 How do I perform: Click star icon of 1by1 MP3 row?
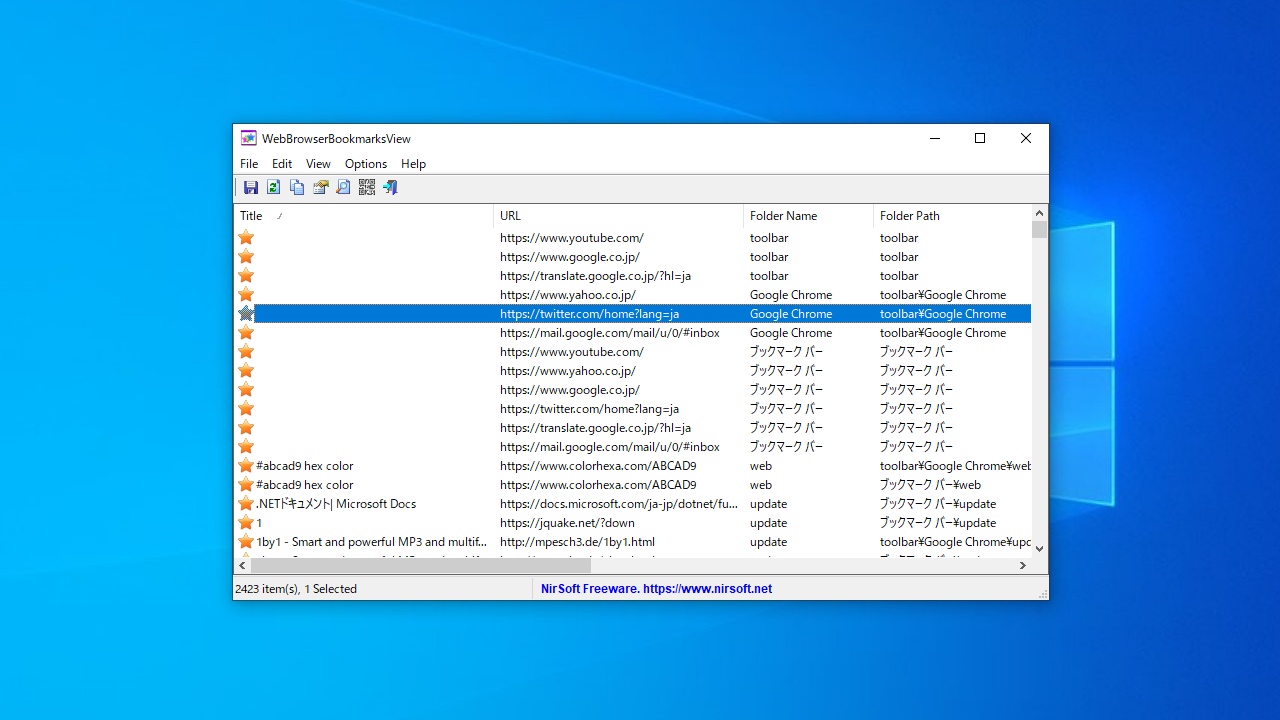click(x=246, y=542)
